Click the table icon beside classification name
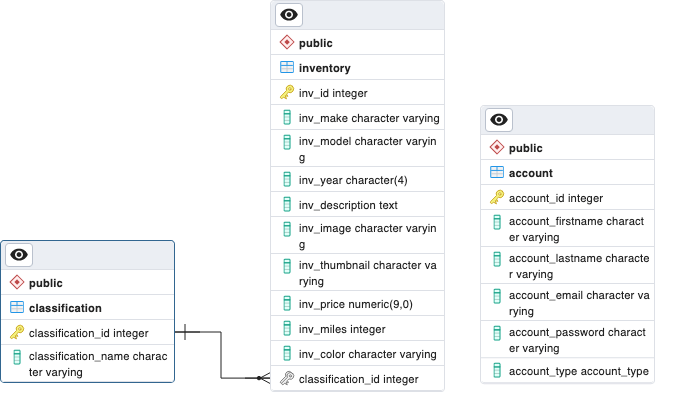Image resolution: width=700 pixels, height=420 pixels. 17,307
